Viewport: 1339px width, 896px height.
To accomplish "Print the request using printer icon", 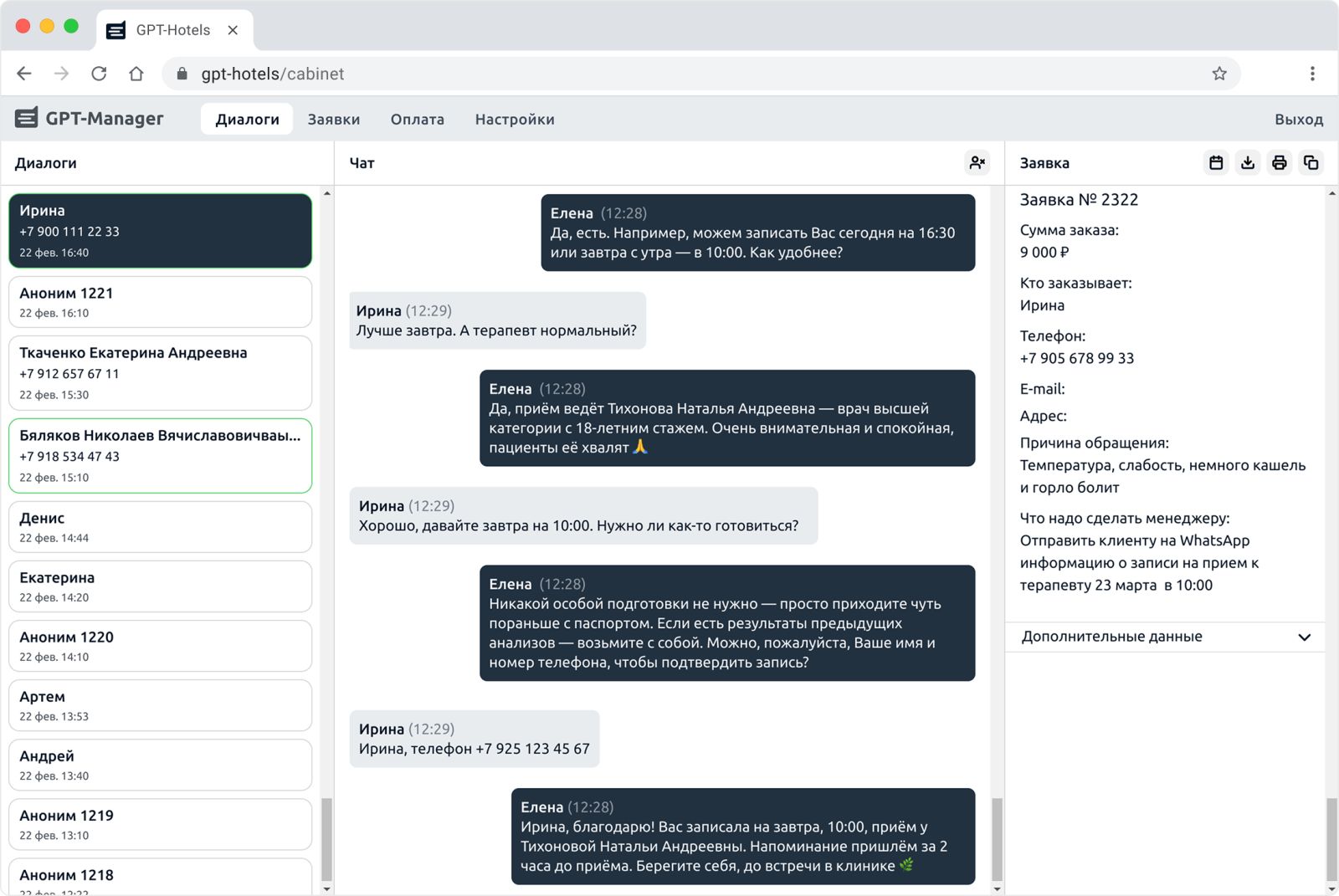I will coord(1279,163).
